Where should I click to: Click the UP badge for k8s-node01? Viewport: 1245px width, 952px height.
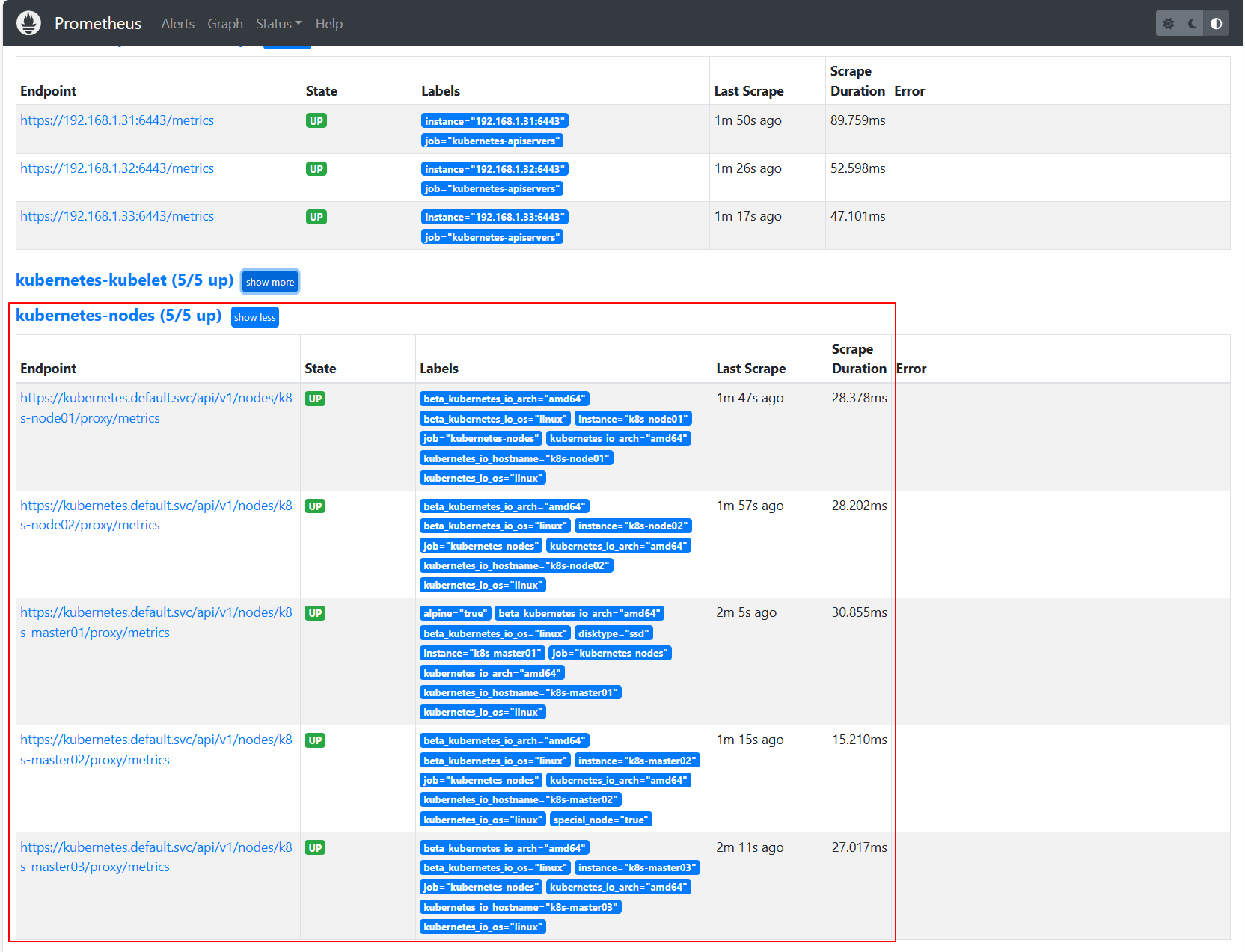pyautogui.click(x=315, y=399)
